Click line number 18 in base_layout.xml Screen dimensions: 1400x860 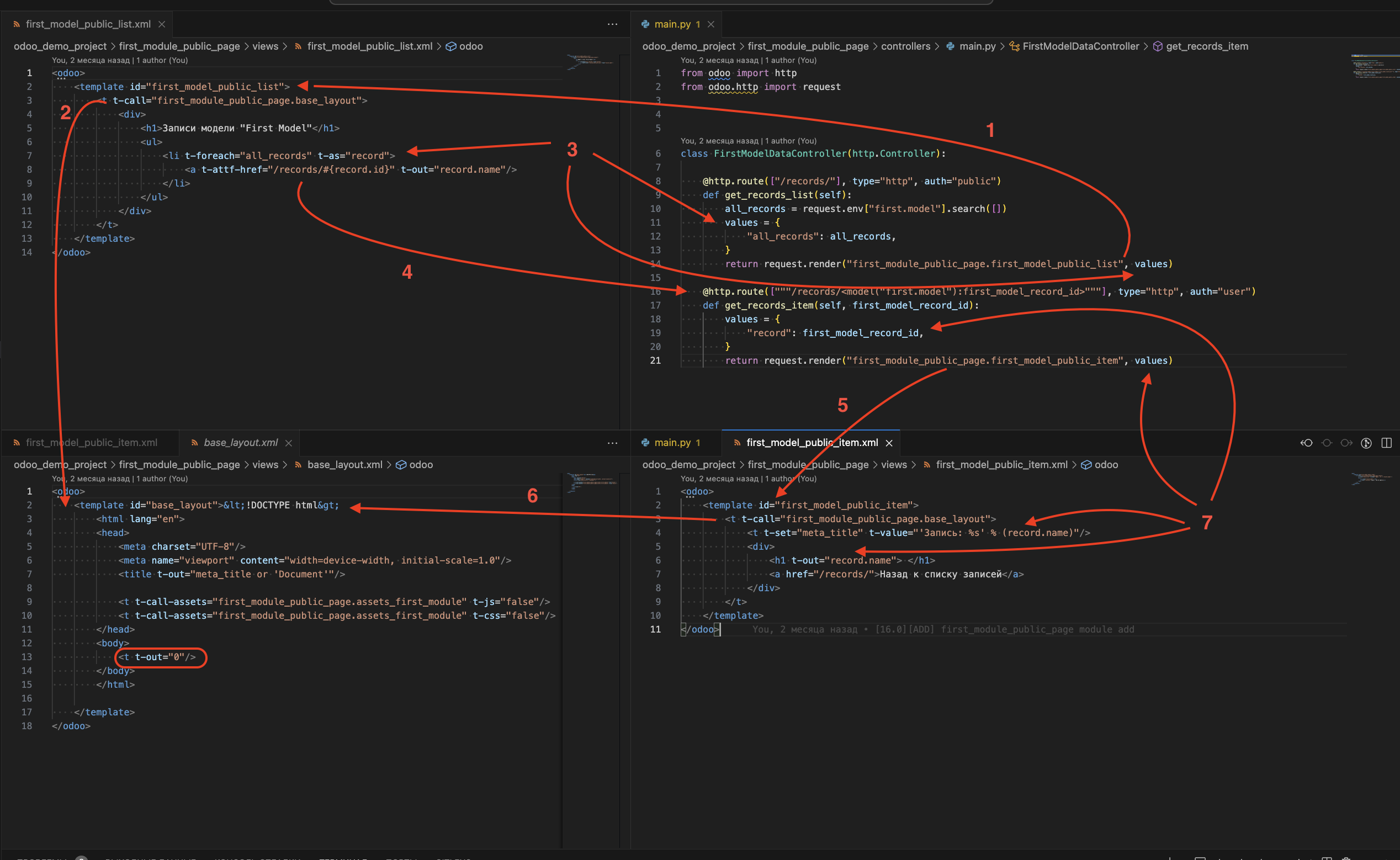(26, 726)
